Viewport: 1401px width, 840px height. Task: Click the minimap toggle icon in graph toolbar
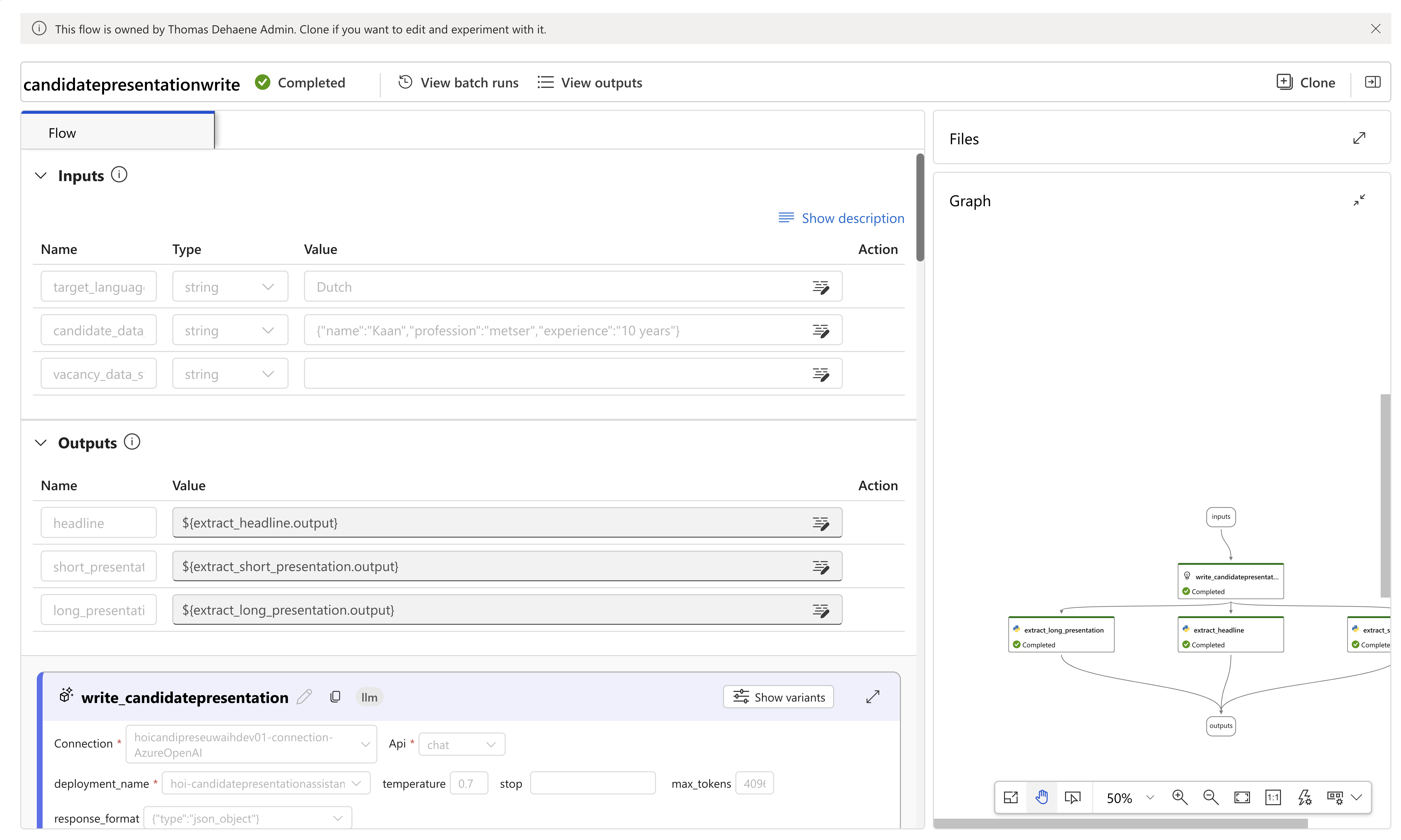tap(1011, 798)
